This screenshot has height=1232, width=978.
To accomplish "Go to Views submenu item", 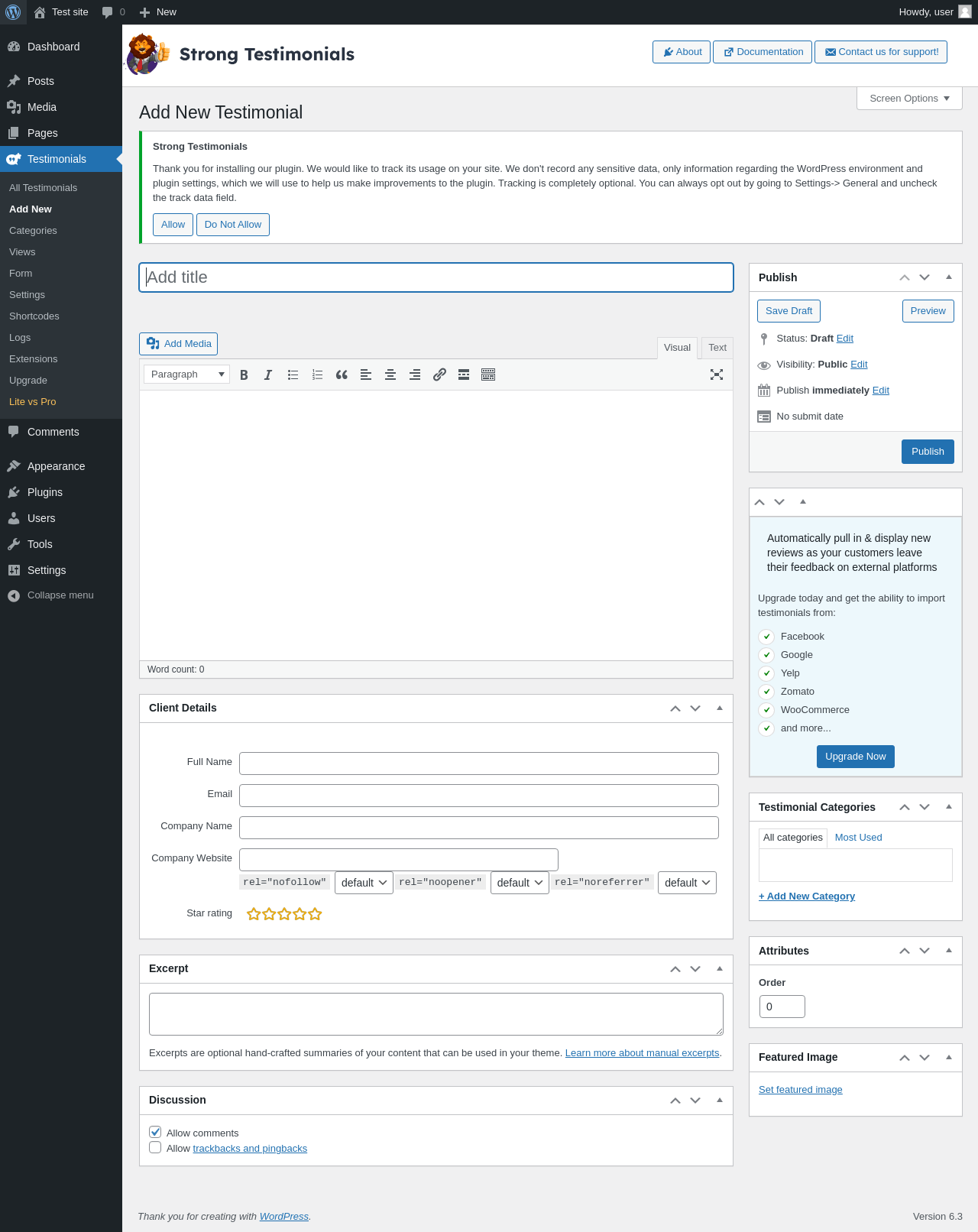I will [22, 252].
